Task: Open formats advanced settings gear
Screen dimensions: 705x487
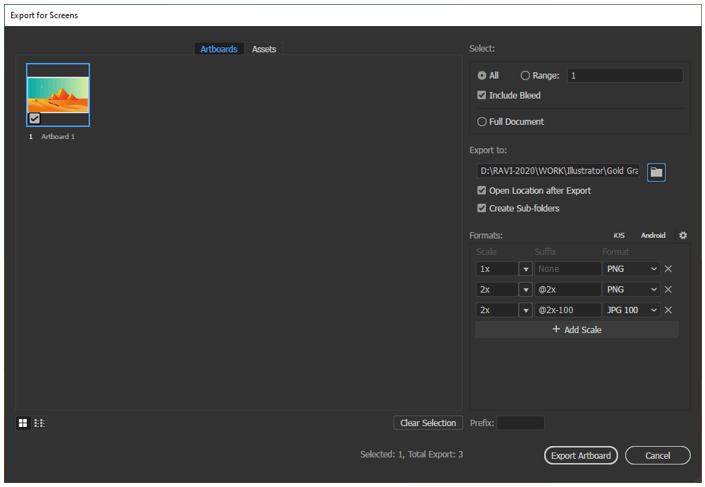Action: (683, 235)
